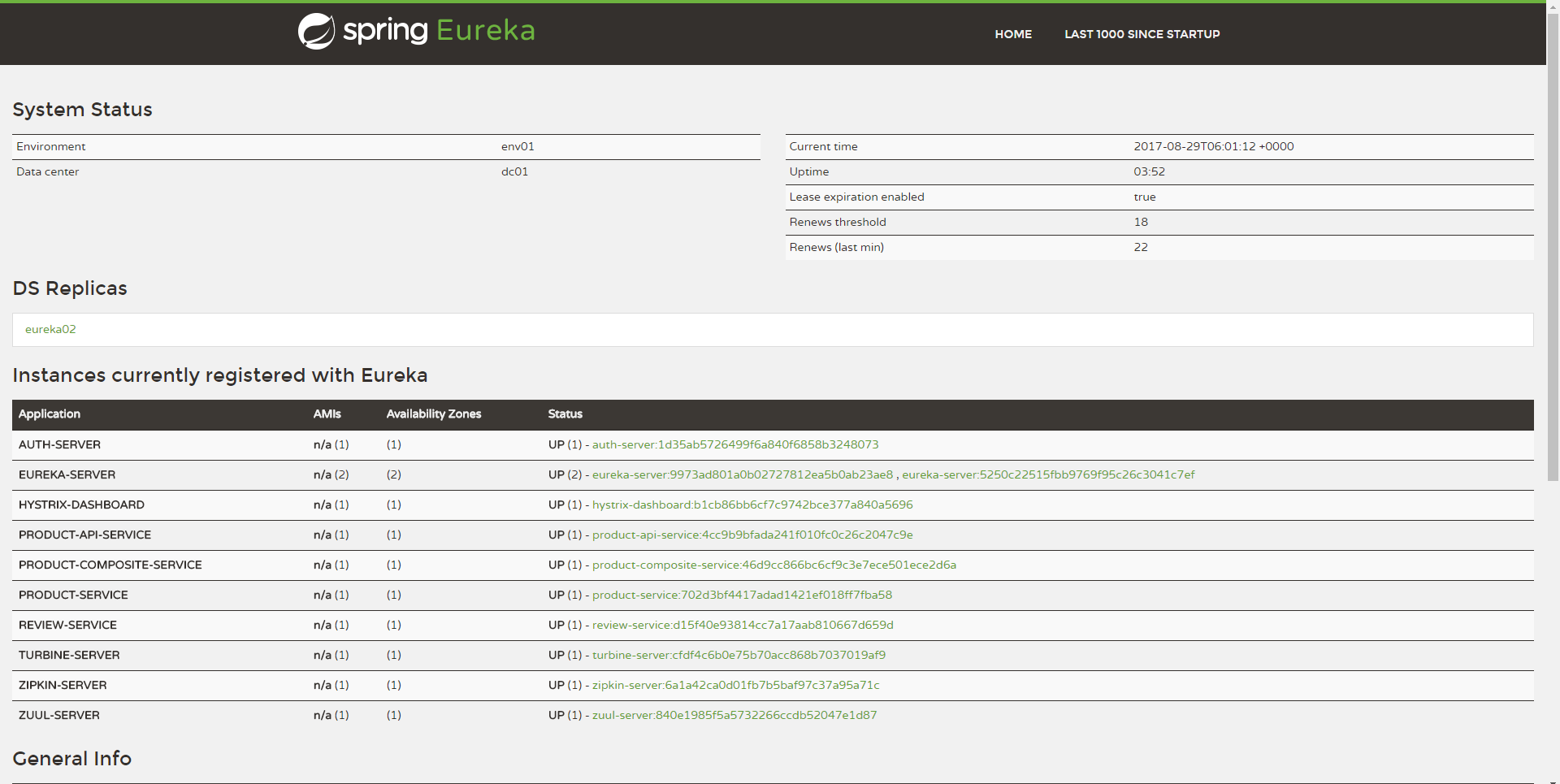Click the Data center label
The image size is (1560, 784).
point(48,171)
